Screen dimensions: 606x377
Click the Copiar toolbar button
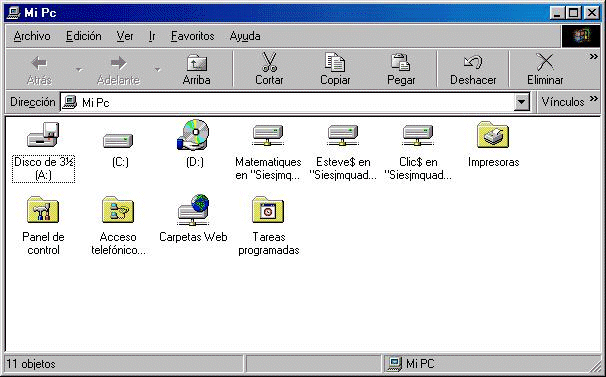coord(335,69)
